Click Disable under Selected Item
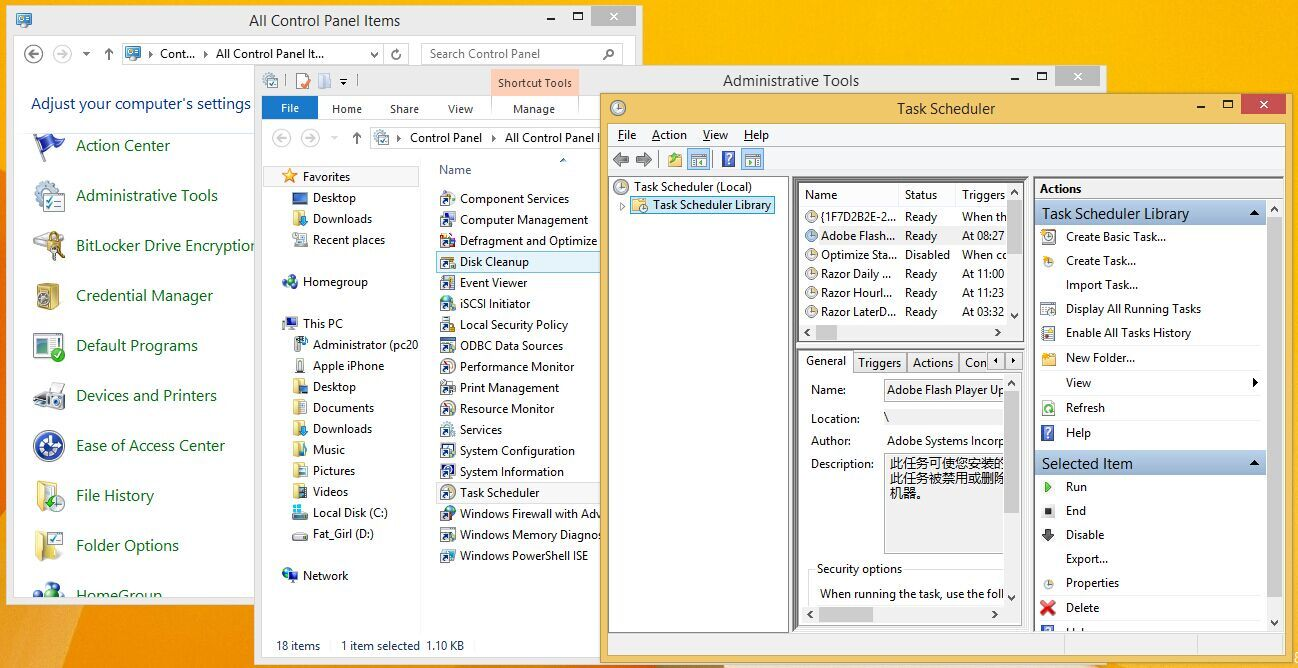1298x668 pixels. tap(1084, 535)
